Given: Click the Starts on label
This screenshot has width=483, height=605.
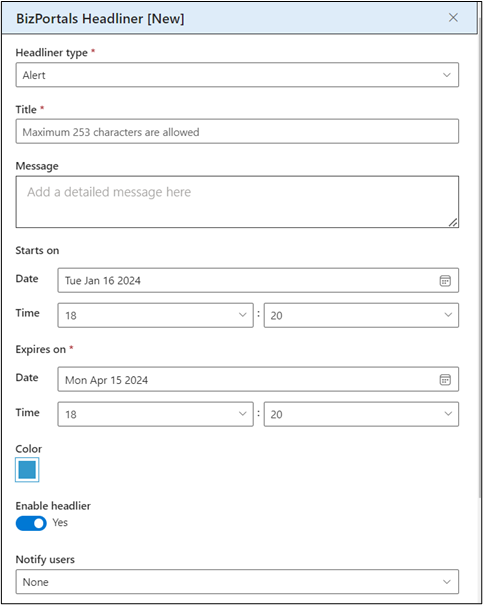Looking at the screenshot, I should 37,250.
